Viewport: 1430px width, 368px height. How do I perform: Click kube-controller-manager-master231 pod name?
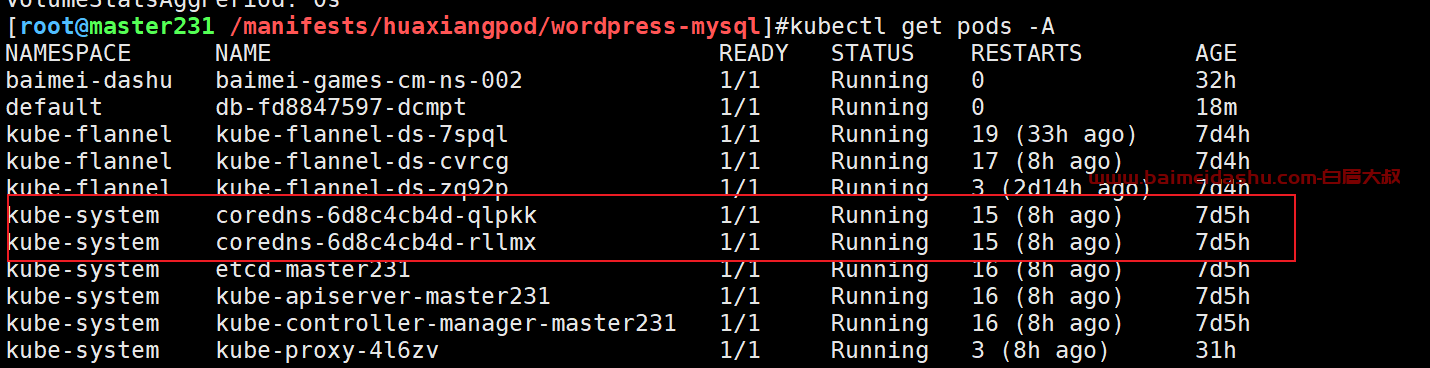(446, 324)
